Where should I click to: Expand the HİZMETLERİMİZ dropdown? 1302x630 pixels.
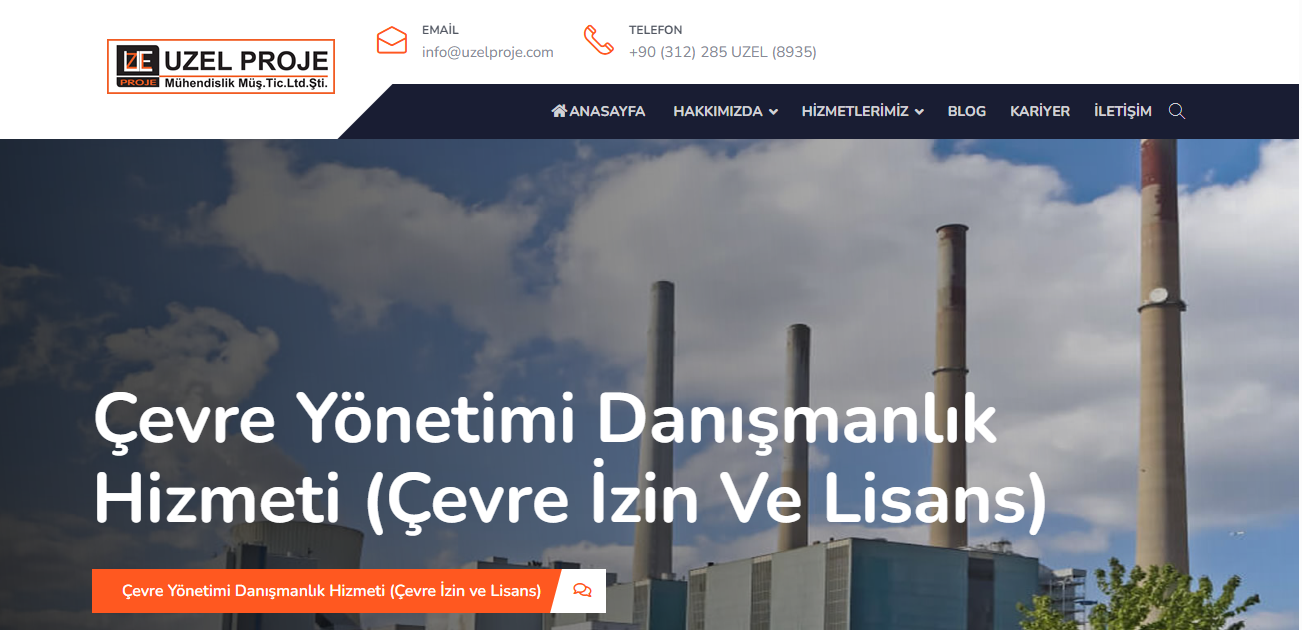[x=855, y=111]
